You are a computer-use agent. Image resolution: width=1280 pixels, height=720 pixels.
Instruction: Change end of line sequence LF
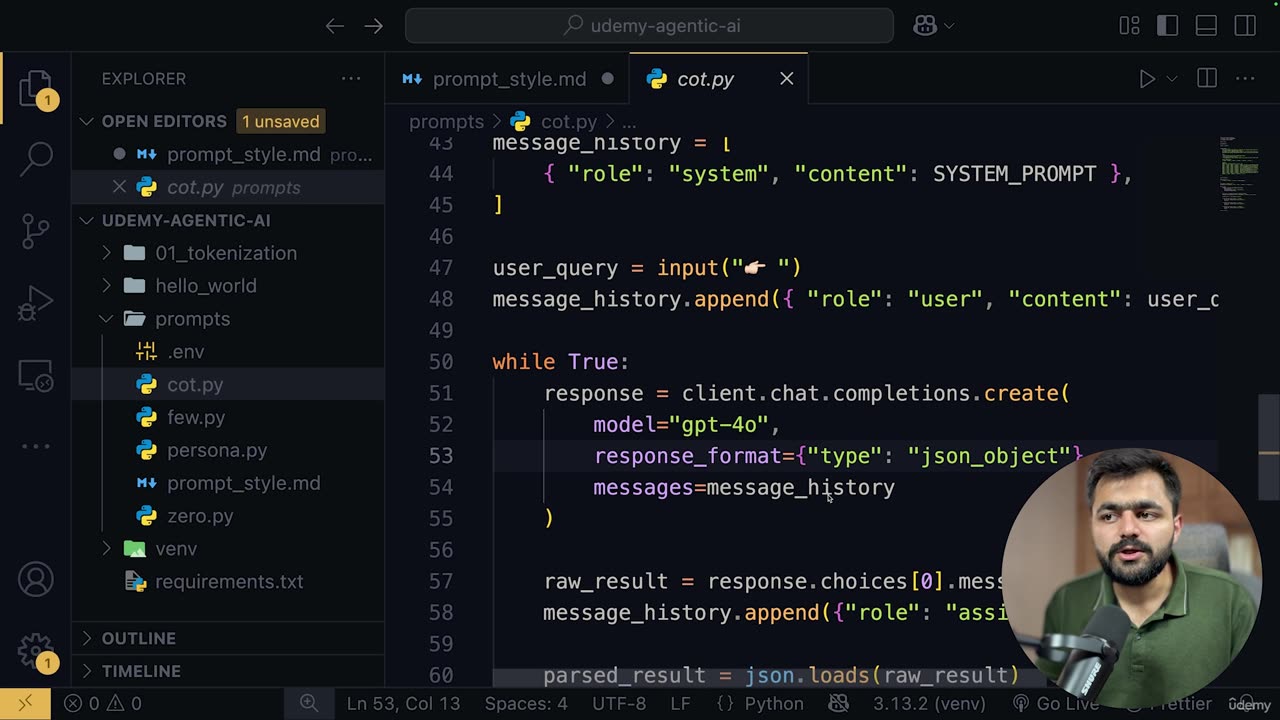[x=680, y=704]
